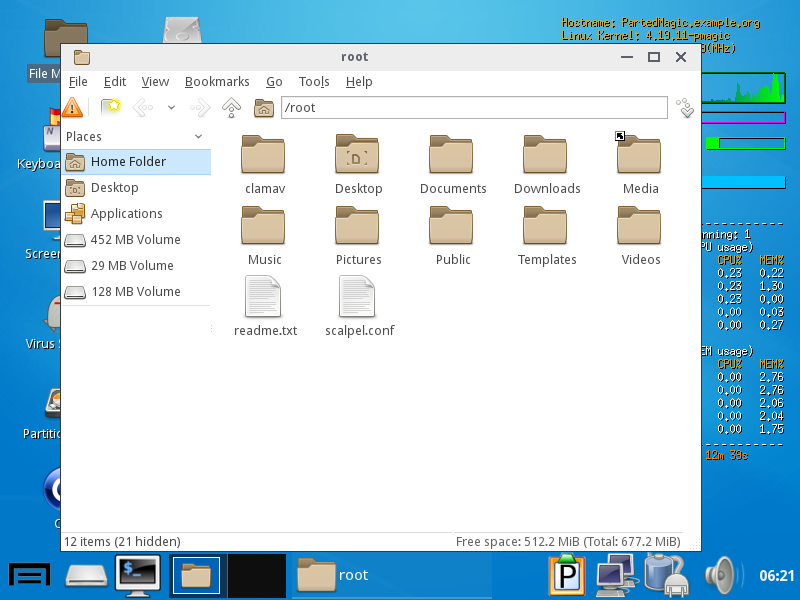800x600 pixels.
Task: Open the Bookmarks menu
Action: (x=217, y=82)
